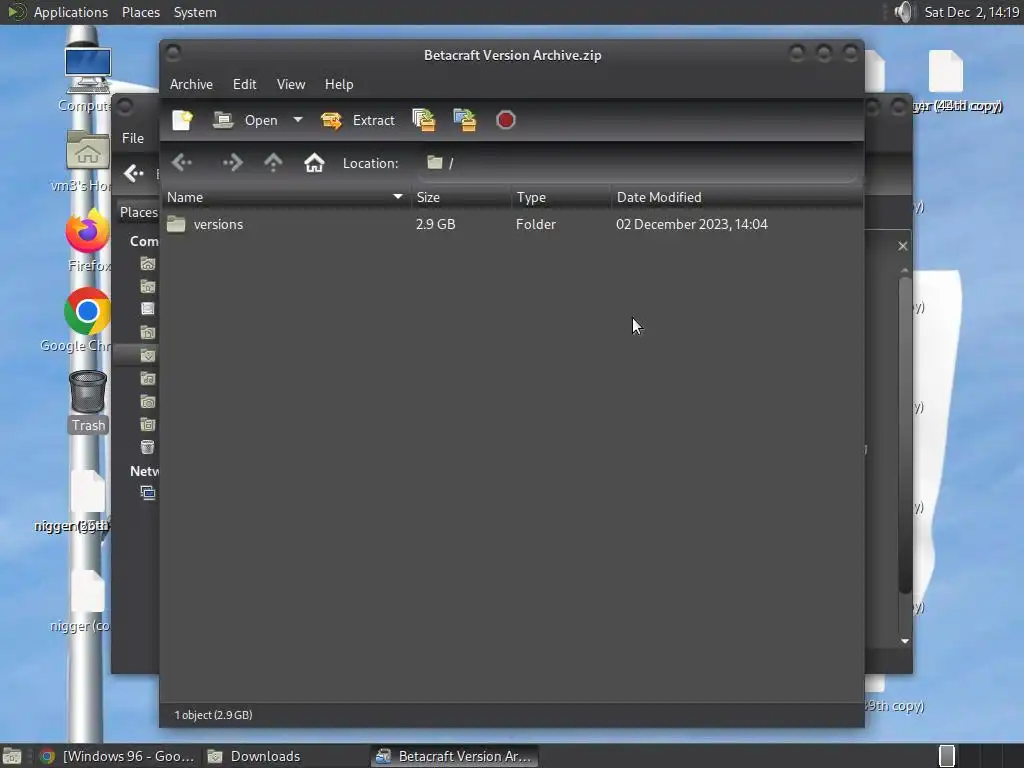Image resolution: width=1024 pixels, height=768 pixels.
Task: Click the Trash desktop icon
Action: point(88,393)
